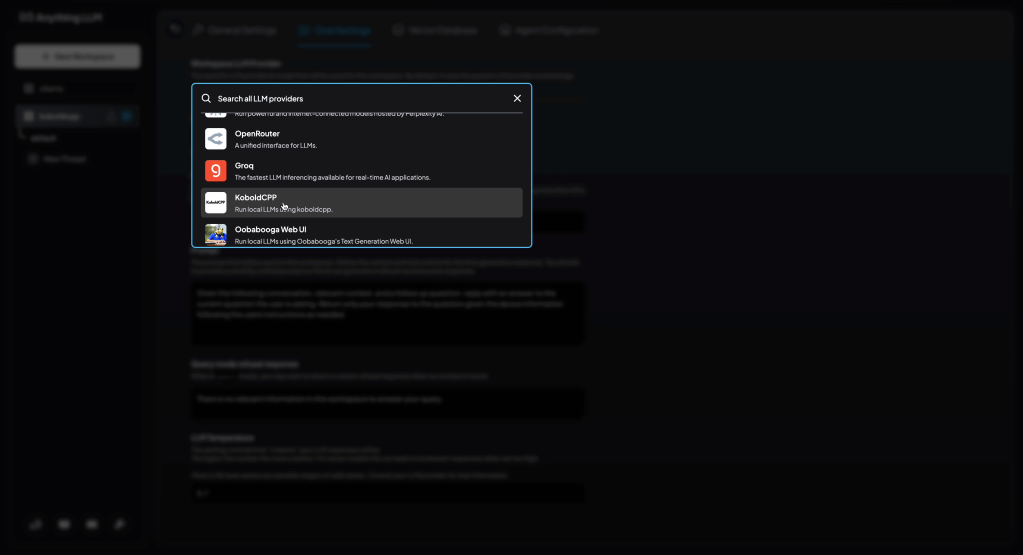Close the LLM provider search with X
The image size is (1023, 555).
pos(517,98)
